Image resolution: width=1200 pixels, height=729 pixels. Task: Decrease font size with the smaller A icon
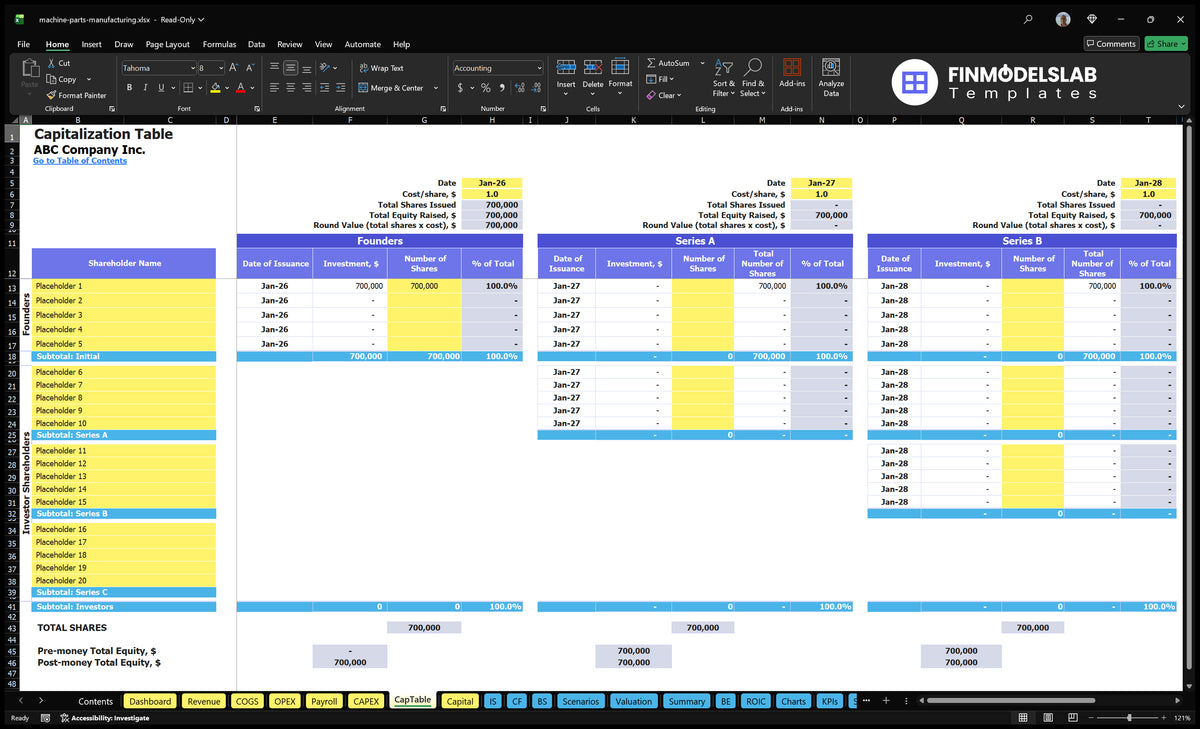(249, 68)
